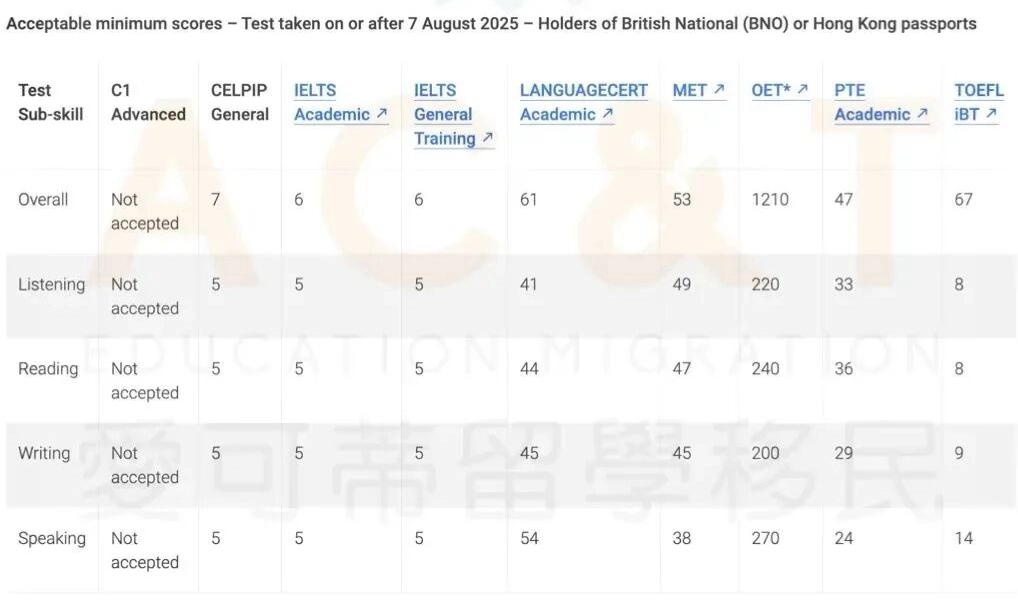Follow the PTE Academic link text
The image size is (1018, 602).
[x=872, y=103]
